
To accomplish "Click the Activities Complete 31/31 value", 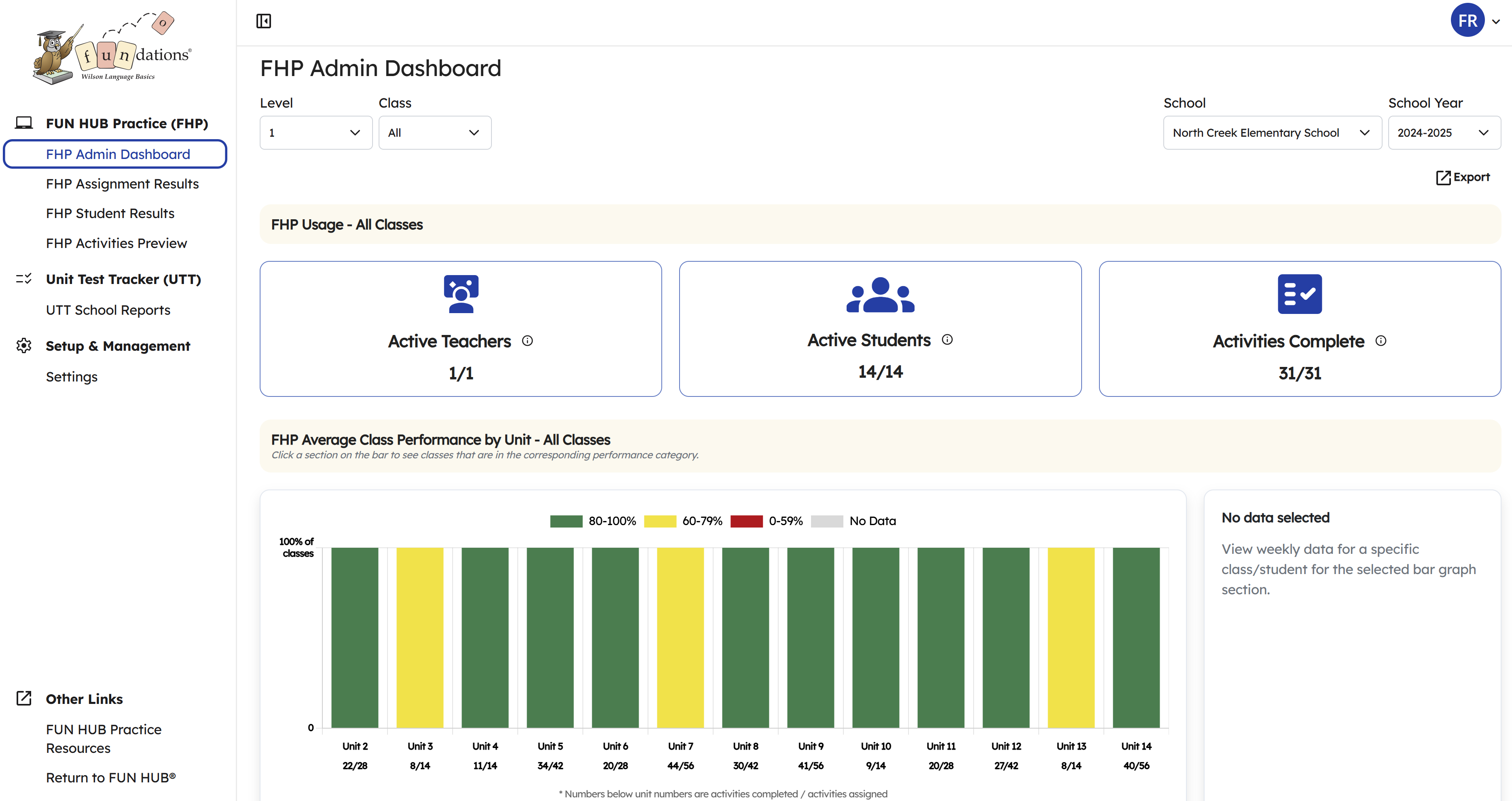I will tap(1300, 373).
